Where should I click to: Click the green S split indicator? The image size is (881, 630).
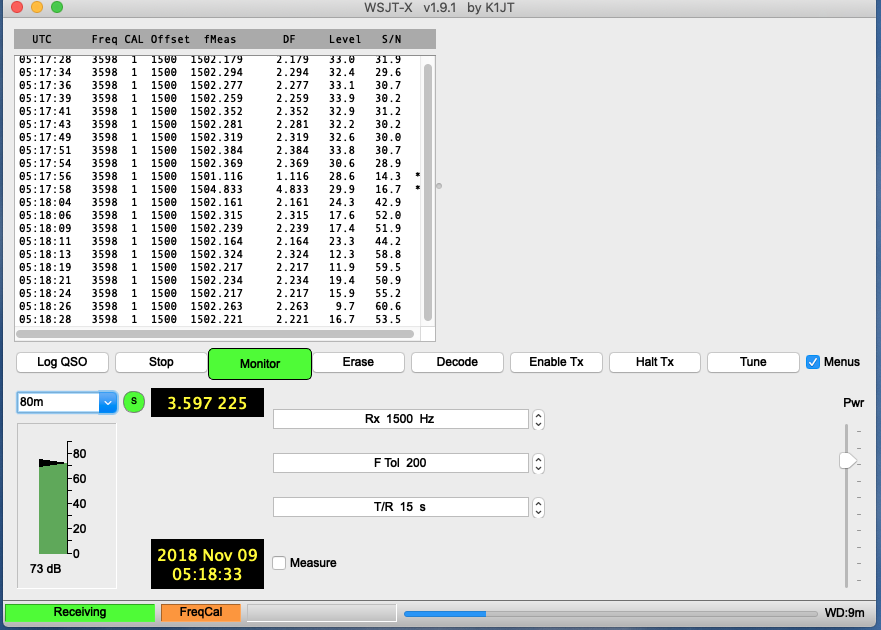[134, 401]
